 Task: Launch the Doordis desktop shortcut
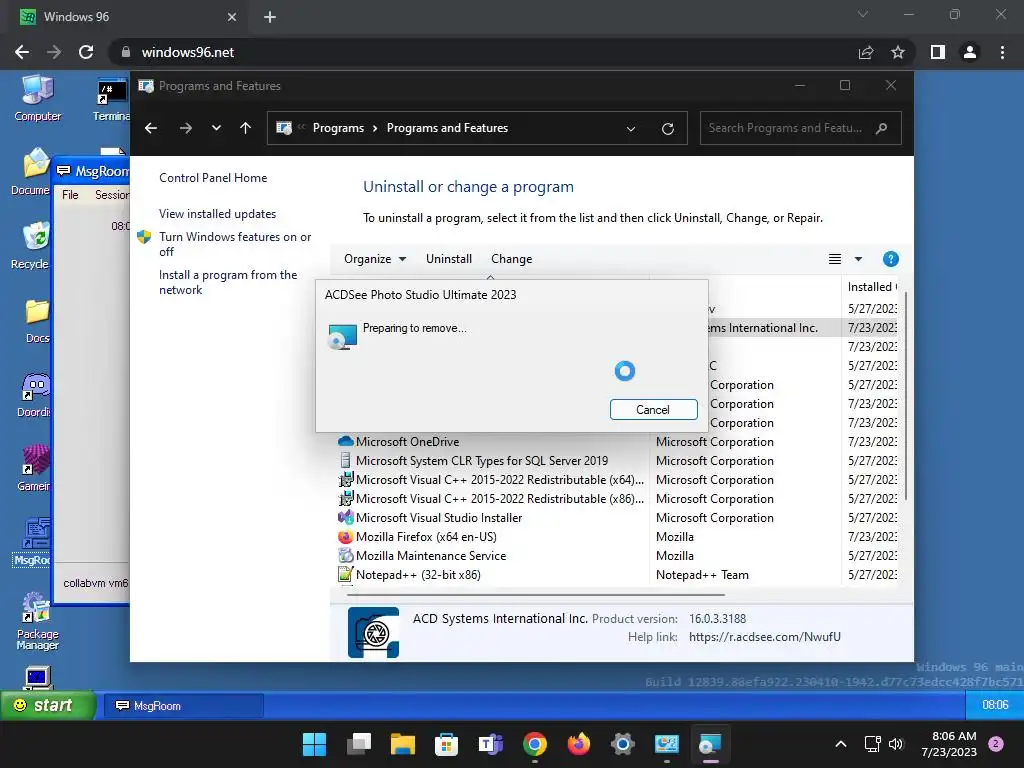(x=34, y=394)
